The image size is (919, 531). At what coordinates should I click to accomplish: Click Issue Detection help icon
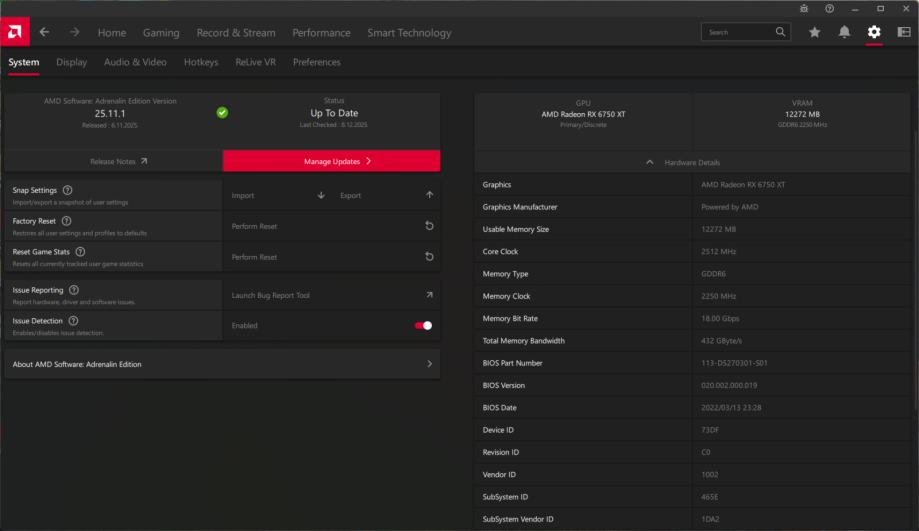pyautogui.click(x=73, y=321)
